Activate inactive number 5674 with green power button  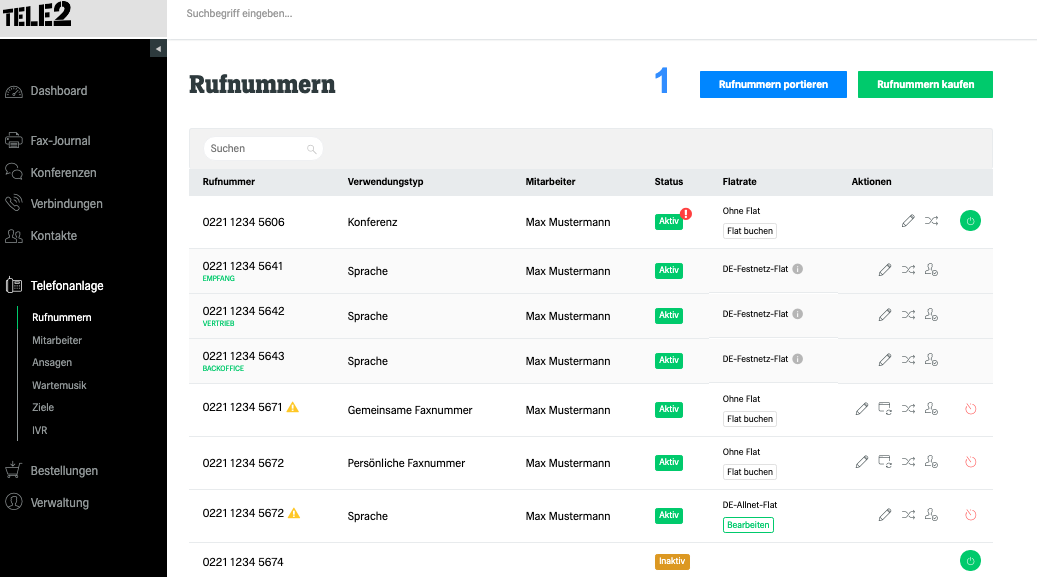[970, 561]
